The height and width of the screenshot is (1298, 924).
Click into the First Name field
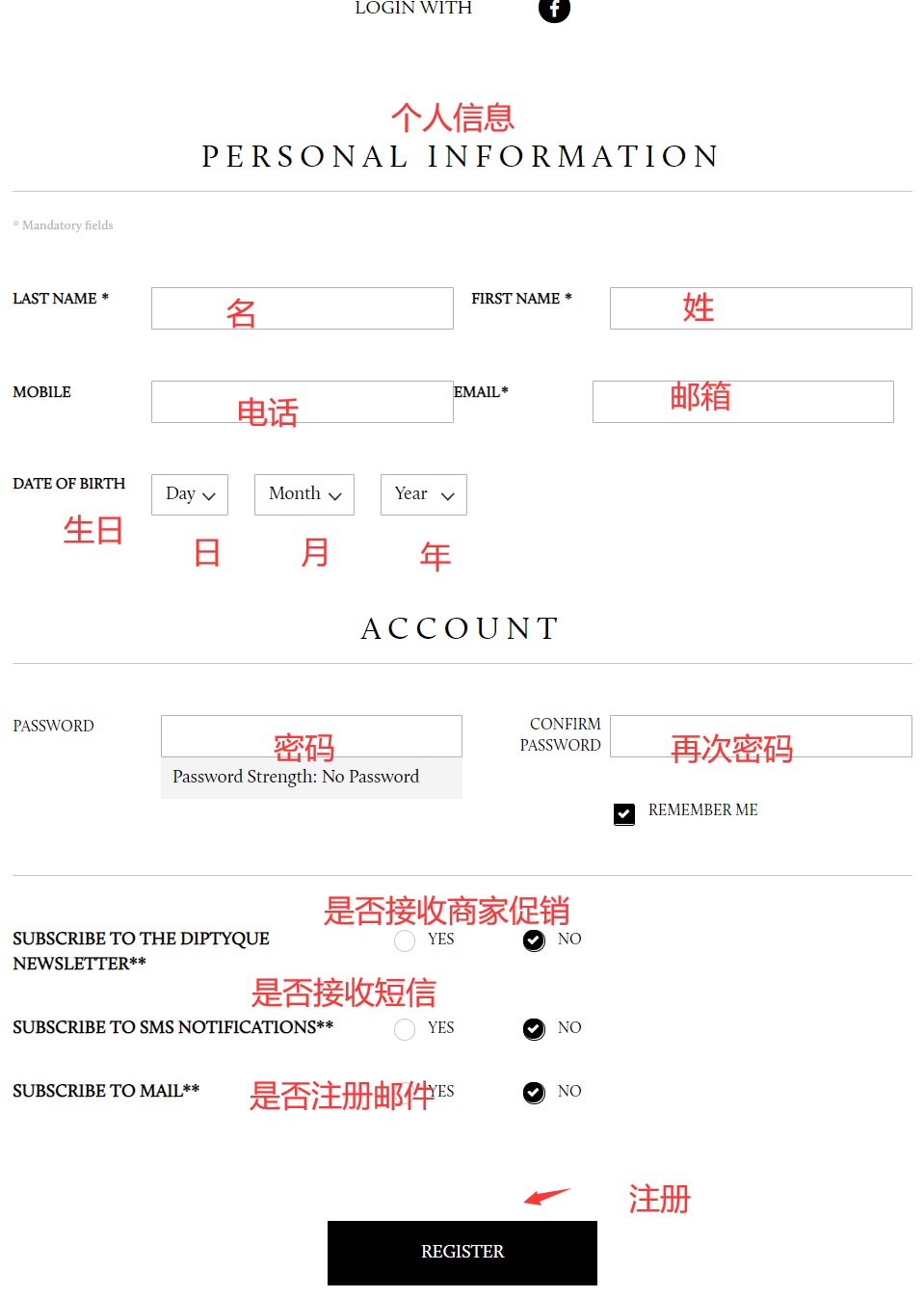pos(760,308)
